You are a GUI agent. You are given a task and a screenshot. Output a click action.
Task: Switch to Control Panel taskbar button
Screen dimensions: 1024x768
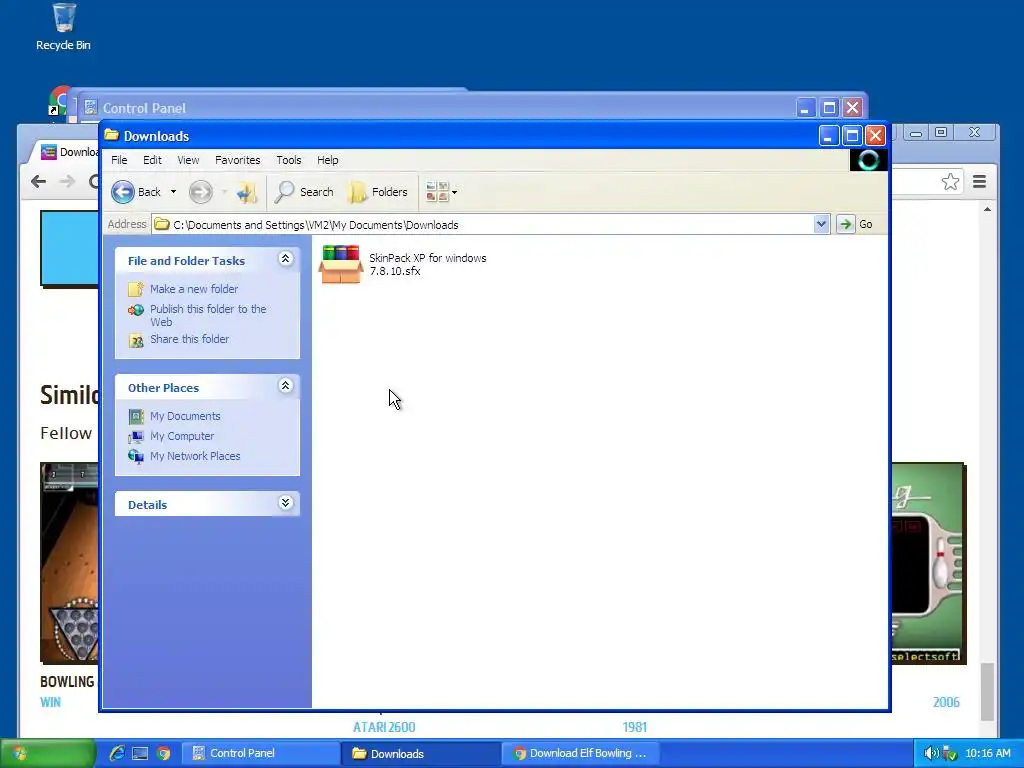(x=261, y=753)
